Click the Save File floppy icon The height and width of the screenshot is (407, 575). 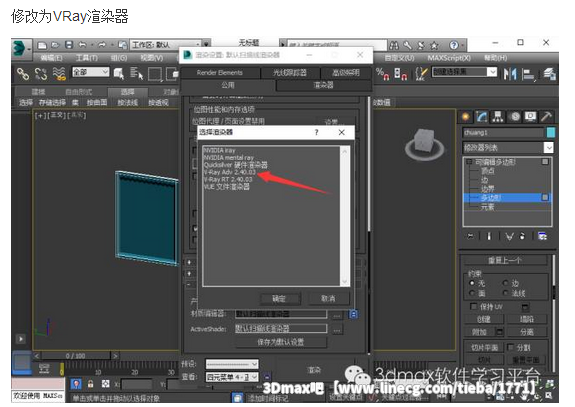tap(69, 45)
